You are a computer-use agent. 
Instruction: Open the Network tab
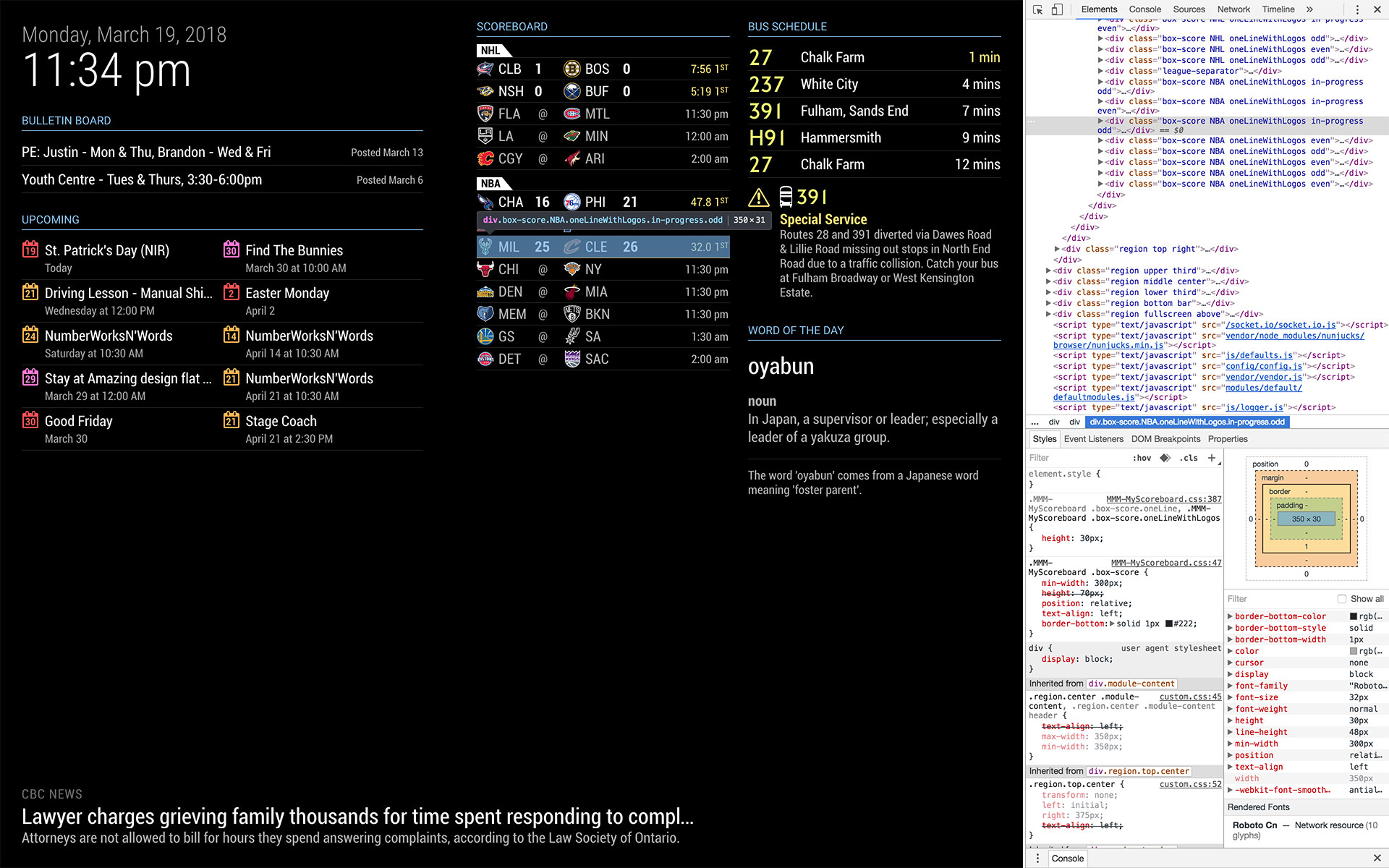point(1233,9)
